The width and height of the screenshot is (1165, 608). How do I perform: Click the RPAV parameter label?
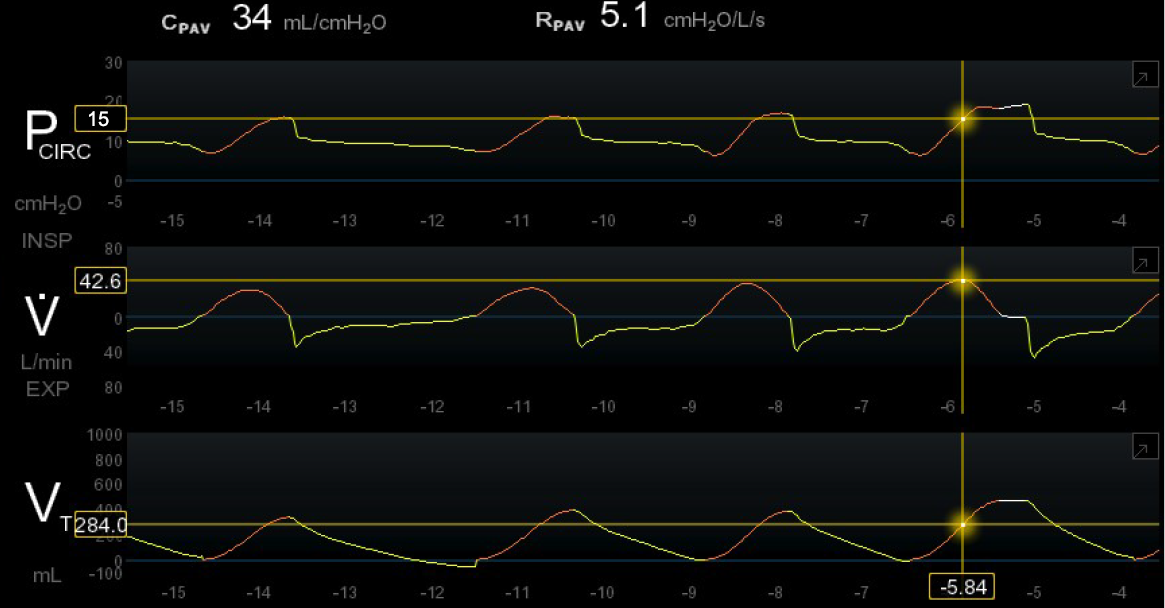pos(560,23)
